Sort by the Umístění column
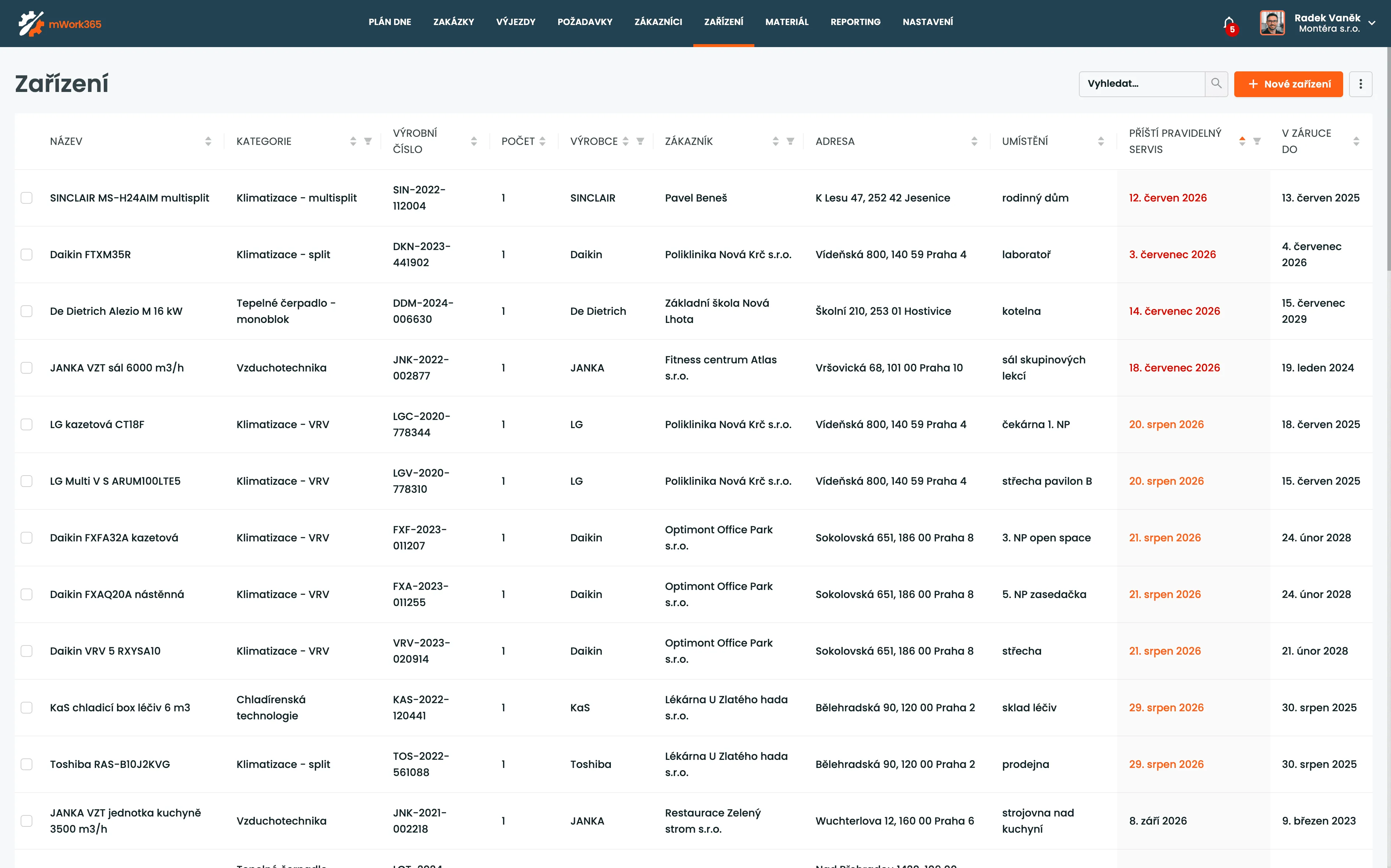The height and width of the screenshot is (868, 1391). point(1100,141)
